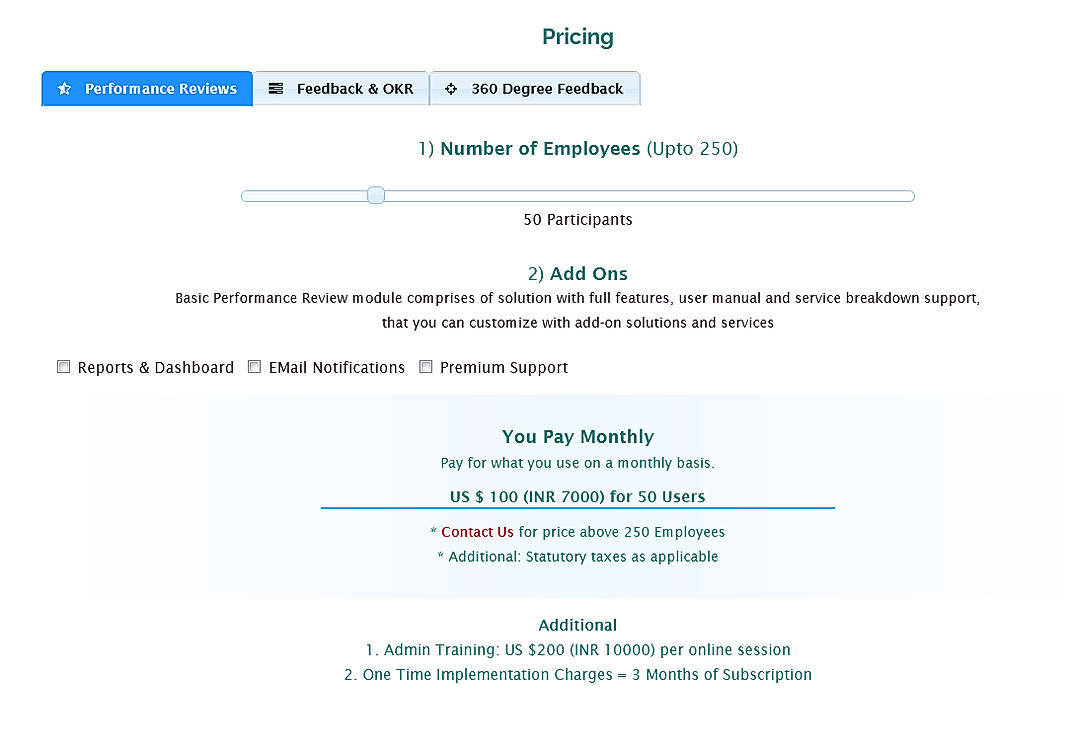Open the Contact Us link

tap(477, 532)
